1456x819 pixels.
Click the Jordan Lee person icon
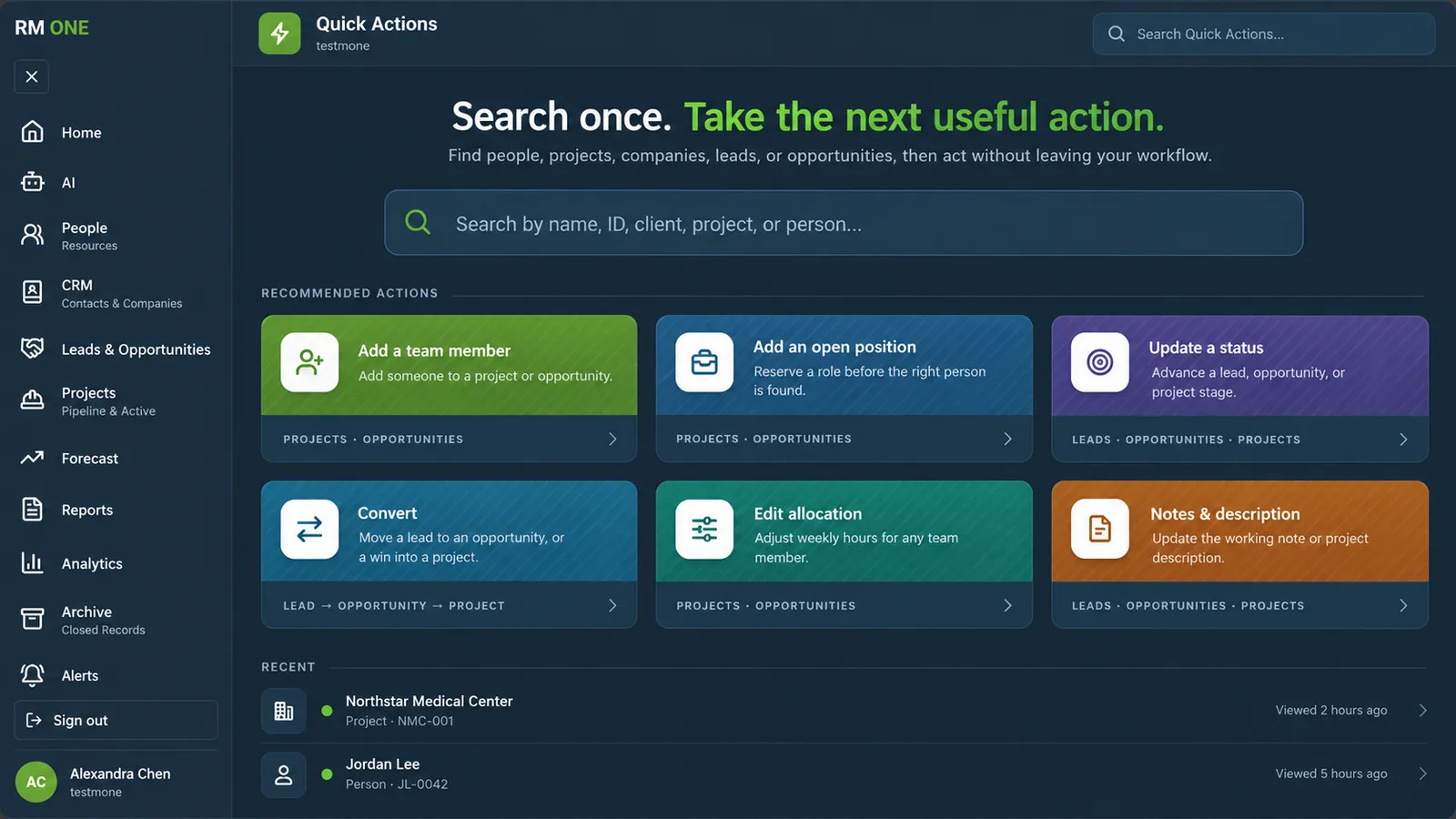[284, 774]
